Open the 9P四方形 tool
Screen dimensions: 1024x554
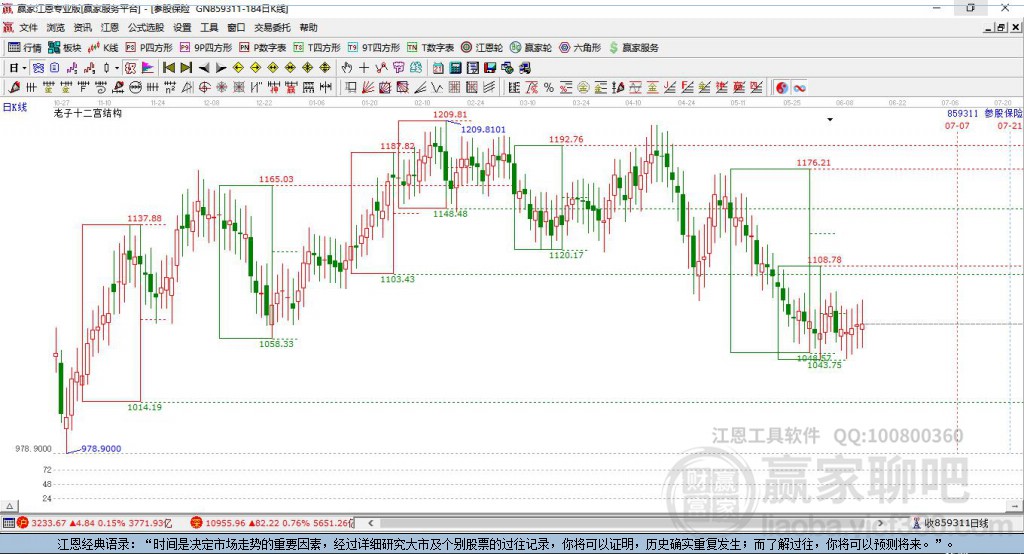tap(206, 48)
